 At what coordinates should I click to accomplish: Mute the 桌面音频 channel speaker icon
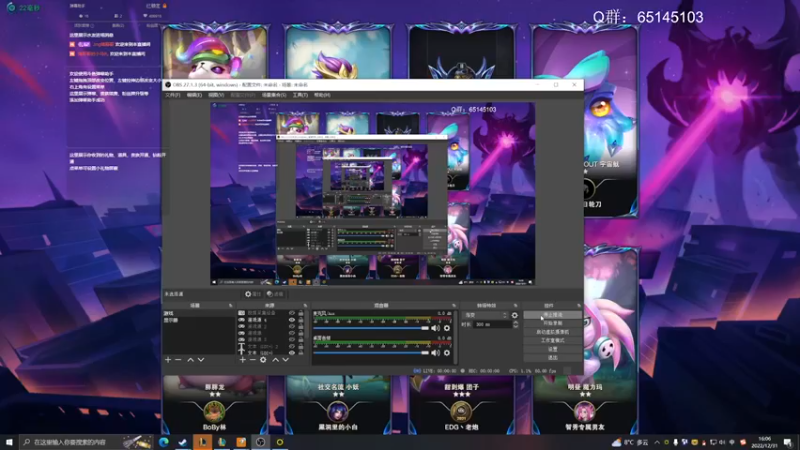[x=435, y=353]
